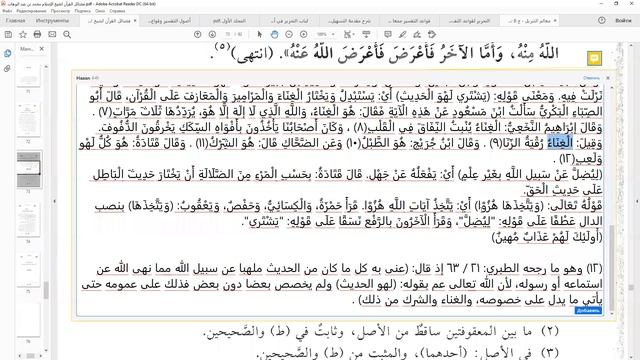The height and width of the screenshot is (360, 640).
Task: Close the thumbnails side panel
Action: [42, 49]
